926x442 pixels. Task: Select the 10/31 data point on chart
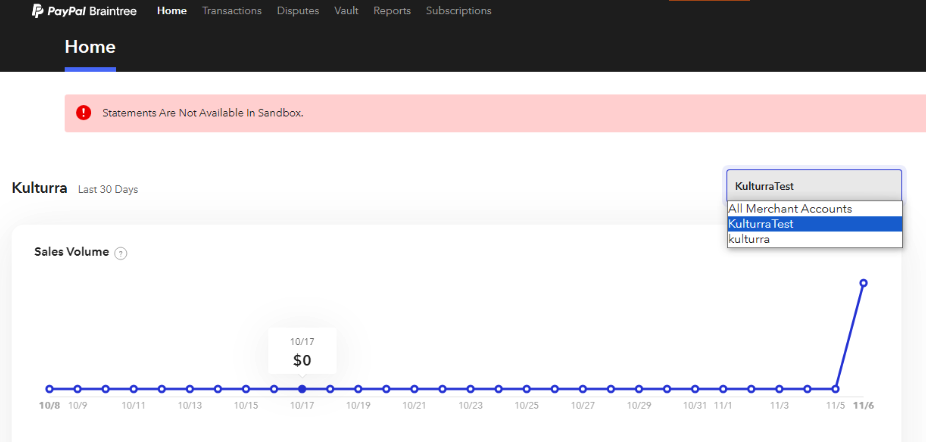[x=695, y=389]
